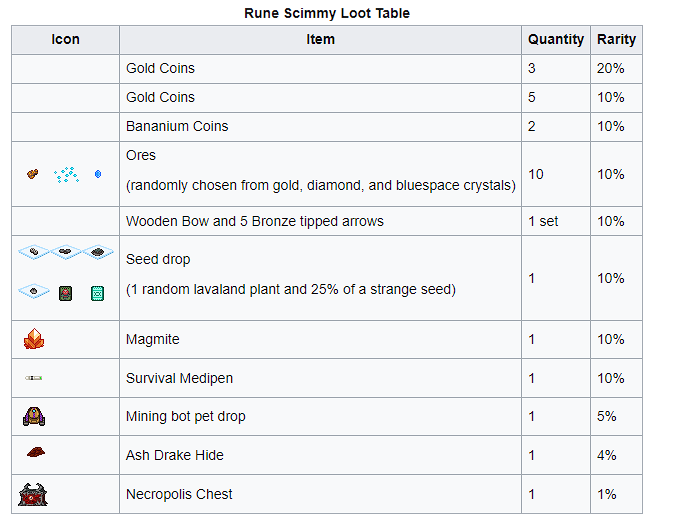Screen dimensions: 675x524
Task: Click the teal strange seed packet icon
Action: [97, 292]
